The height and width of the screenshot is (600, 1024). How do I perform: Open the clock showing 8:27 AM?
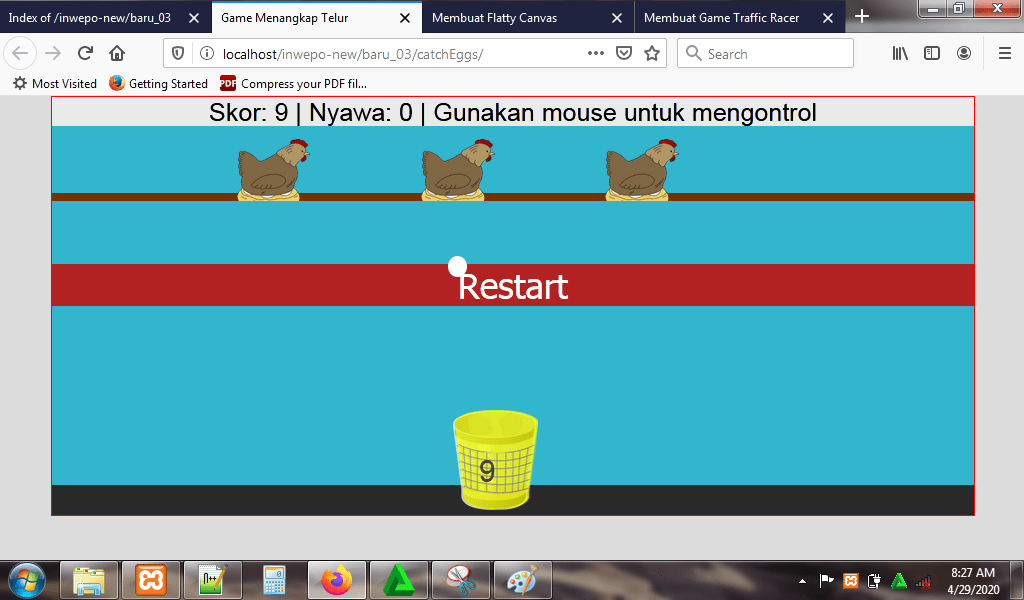coord(973,580)
